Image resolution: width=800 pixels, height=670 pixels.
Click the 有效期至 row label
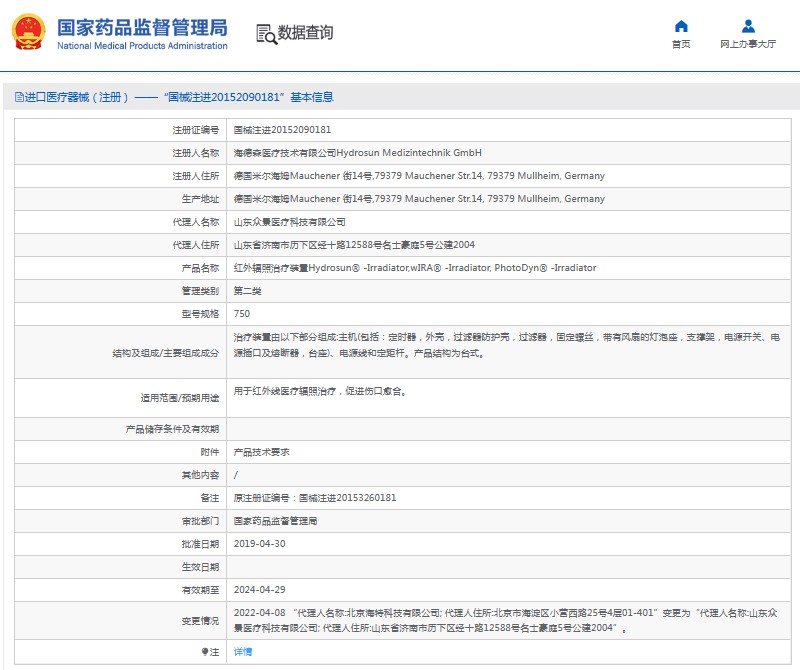tap(201, 590)
